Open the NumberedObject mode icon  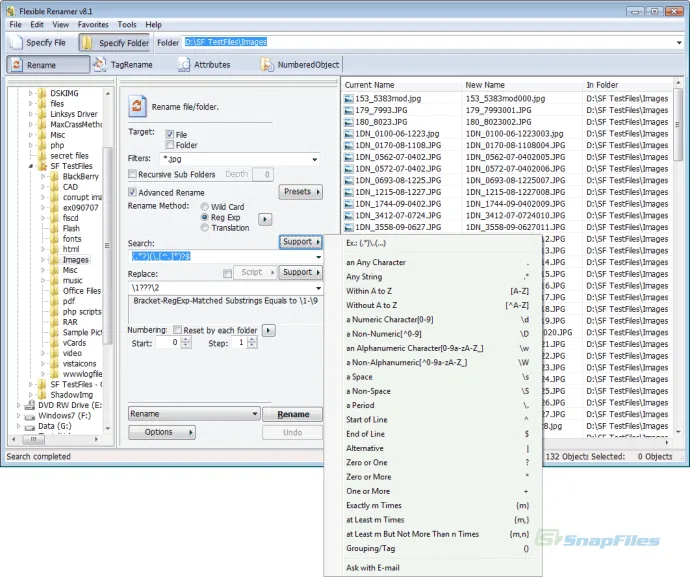point(267,65)
